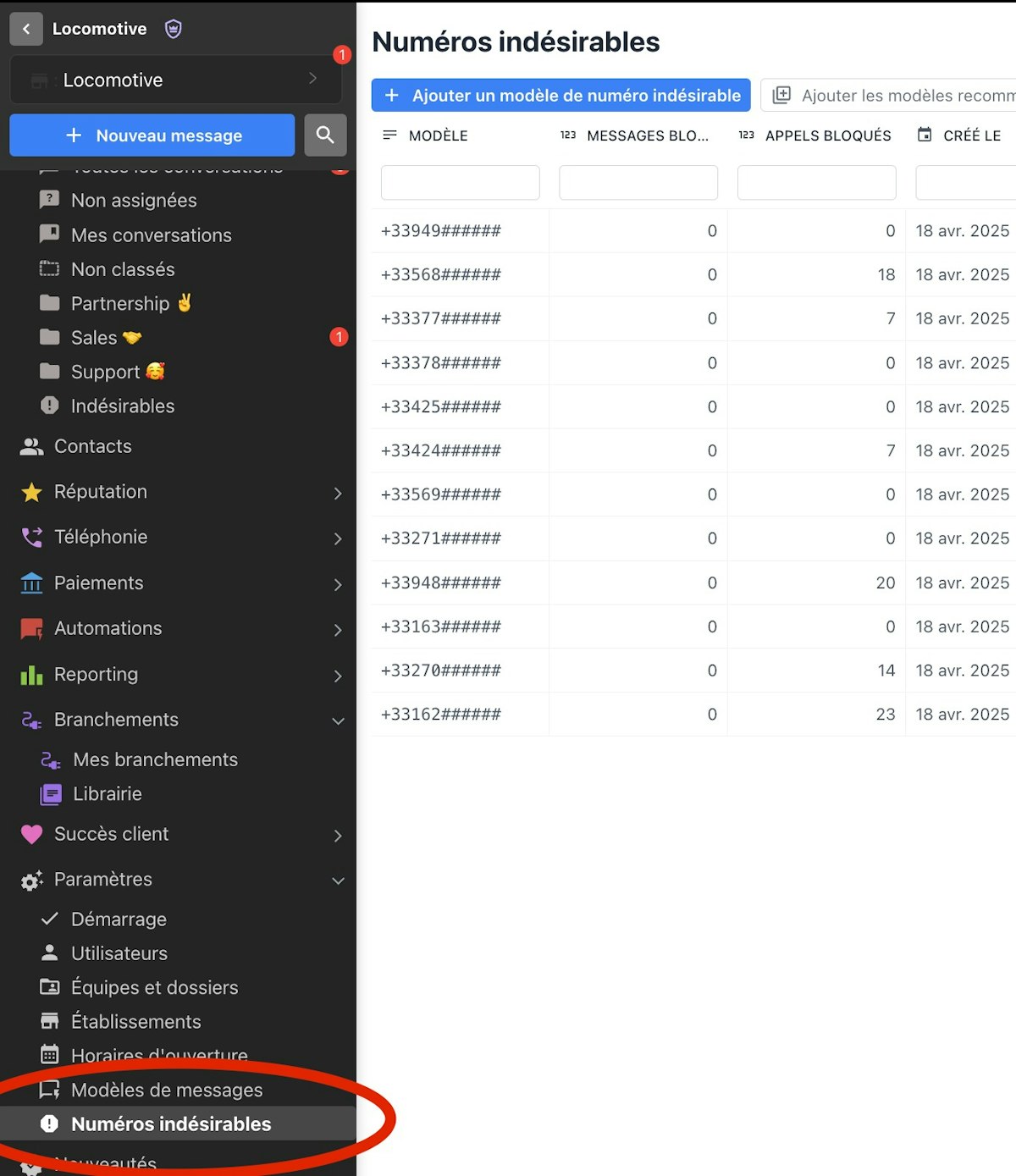Click the Nouveau message button
Screen dimensions: 1016x1176
(152, 135)
